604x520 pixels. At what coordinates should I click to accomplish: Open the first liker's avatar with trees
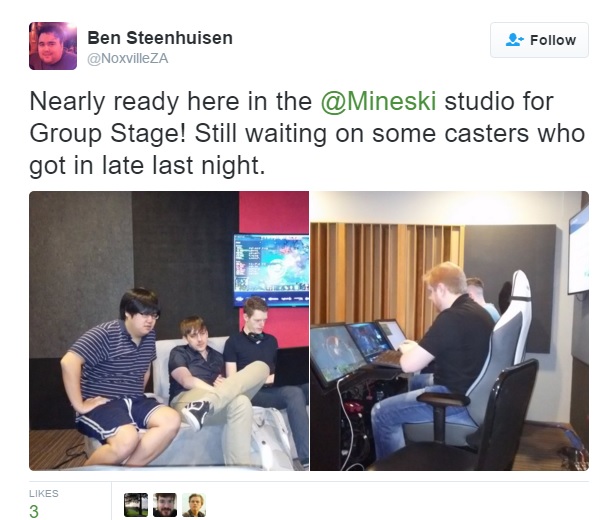coord(136,505)
